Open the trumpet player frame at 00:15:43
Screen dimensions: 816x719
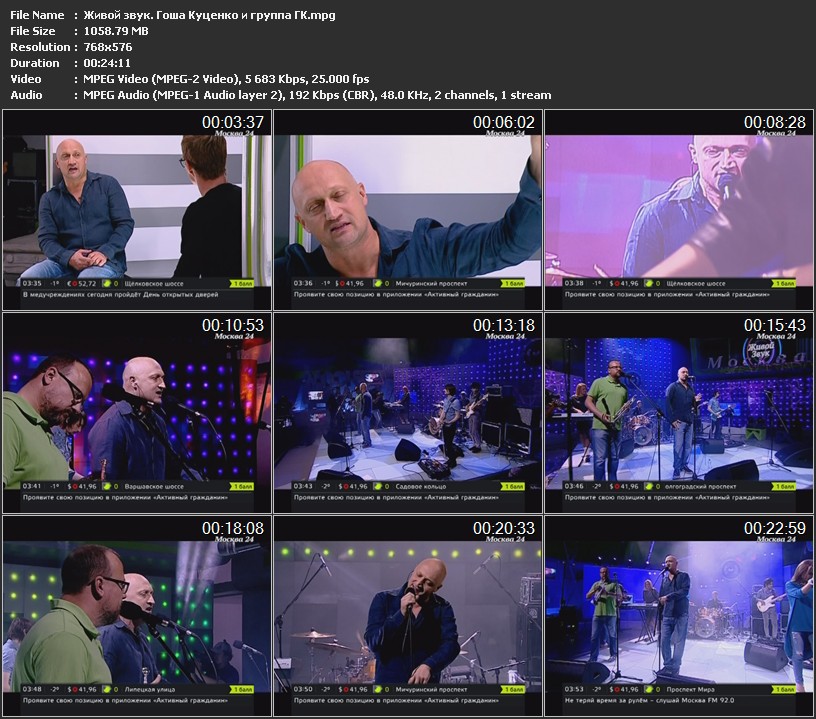pyautogui.click(x=678, y=410)
